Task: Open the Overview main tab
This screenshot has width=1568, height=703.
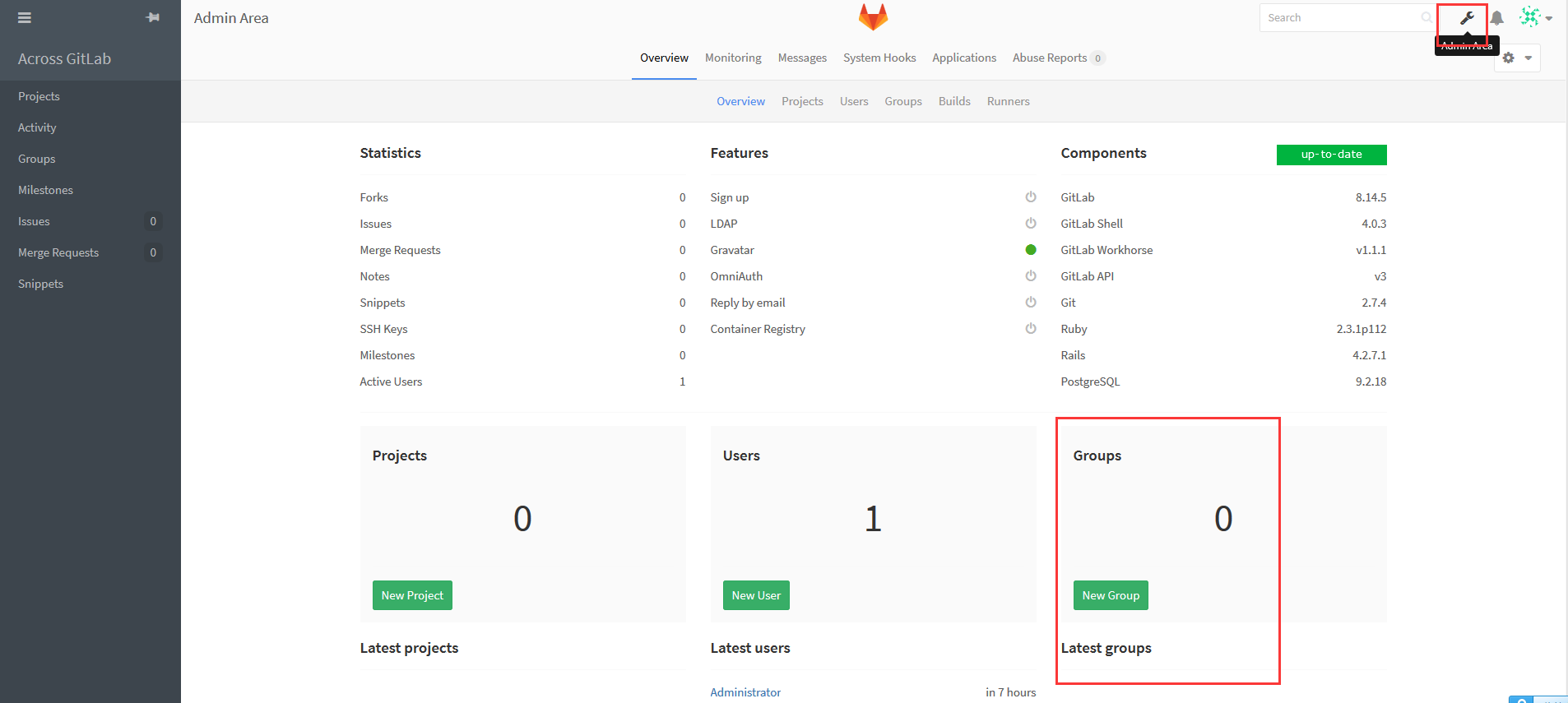Action: pyautogui.click(x=664, y=58)
